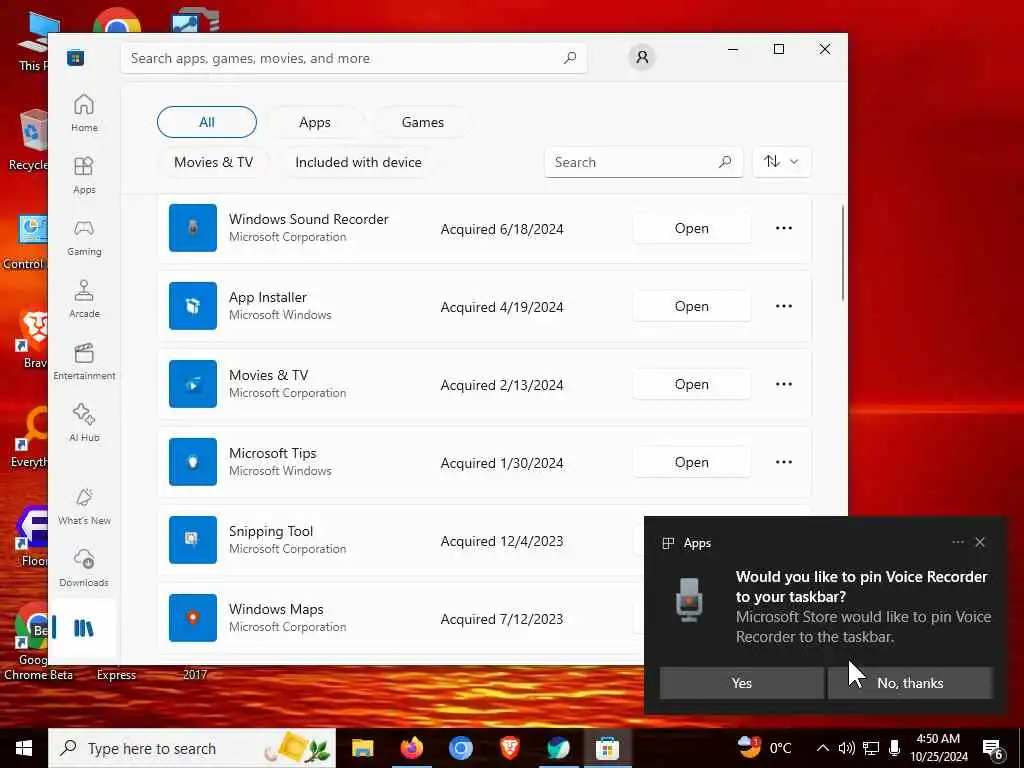Open Firefox from the taskbar
Screen dimensions: 1024x768
[x=411, y=748]
